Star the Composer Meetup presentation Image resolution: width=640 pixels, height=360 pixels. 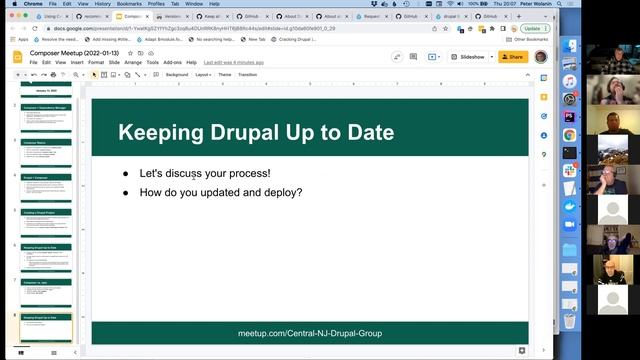click(130, 53)
